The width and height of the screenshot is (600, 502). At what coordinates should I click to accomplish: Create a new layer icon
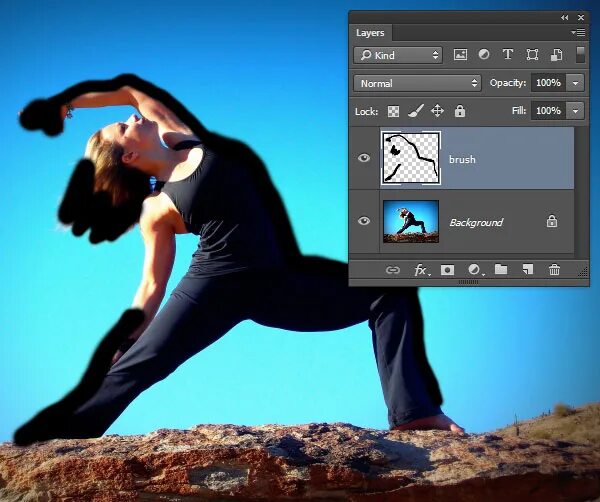tap(528, 270)
